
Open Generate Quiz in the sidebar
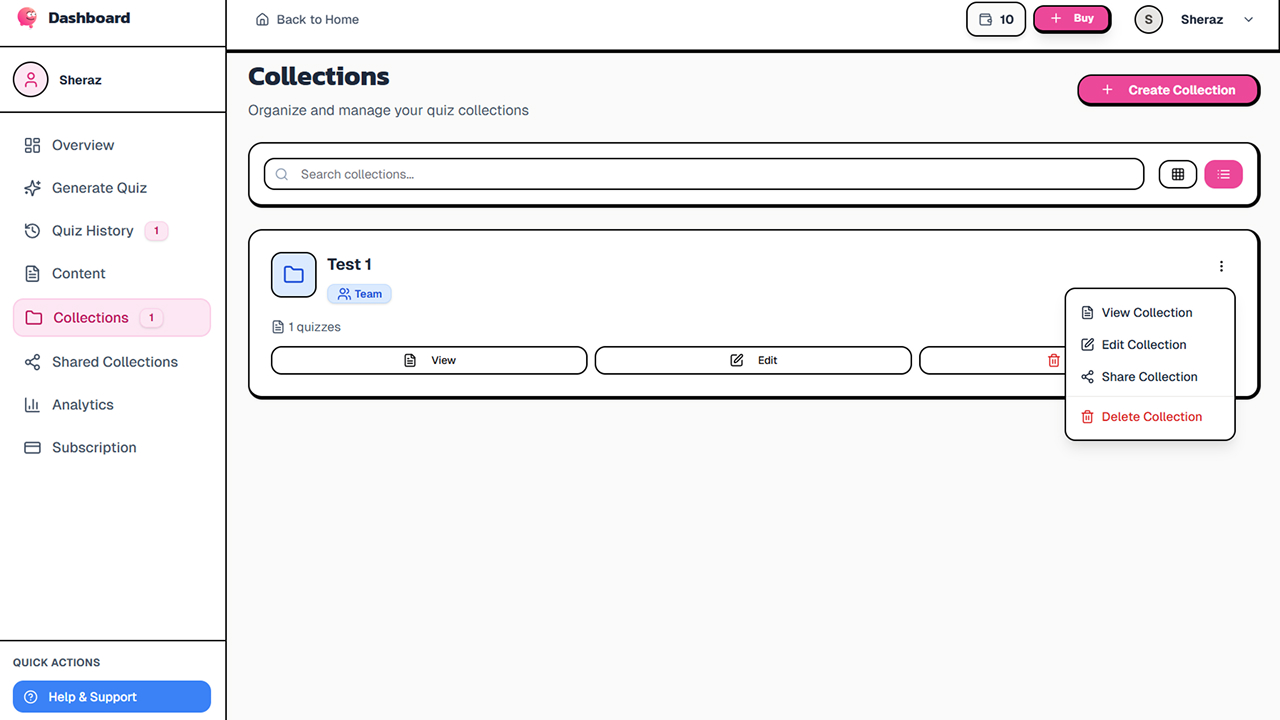99,188
